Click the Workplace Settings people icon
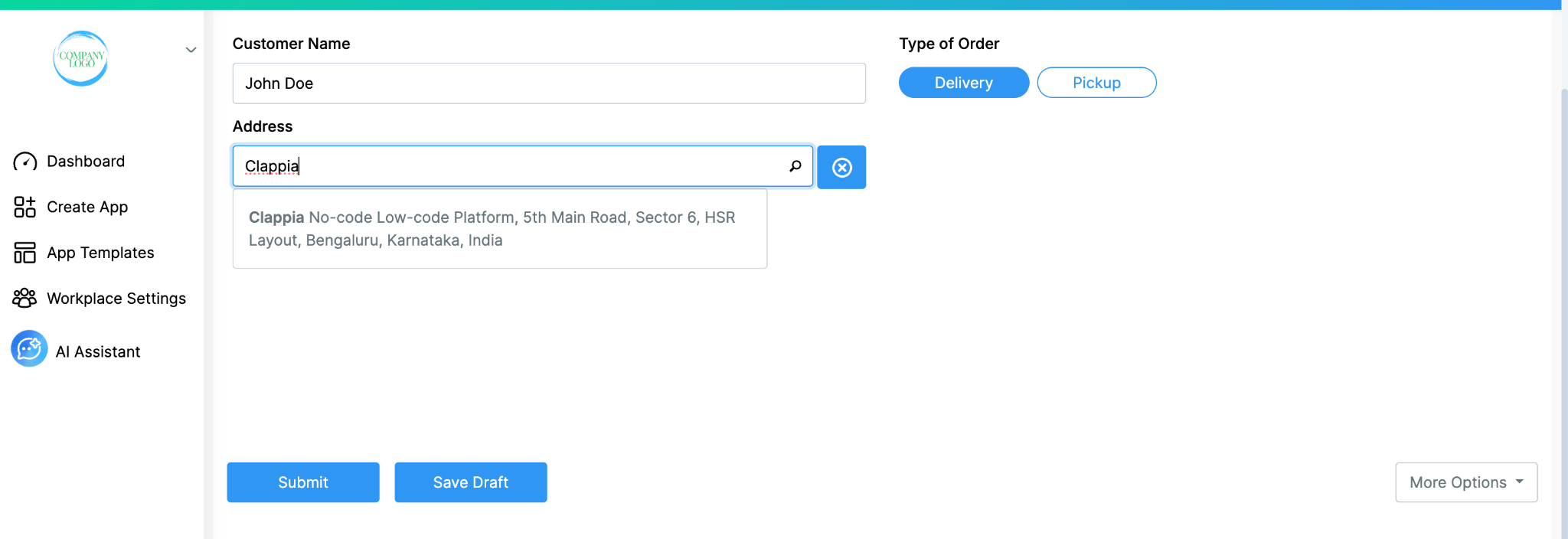The height and width of the screenshot is (539, 1568). 24,298
